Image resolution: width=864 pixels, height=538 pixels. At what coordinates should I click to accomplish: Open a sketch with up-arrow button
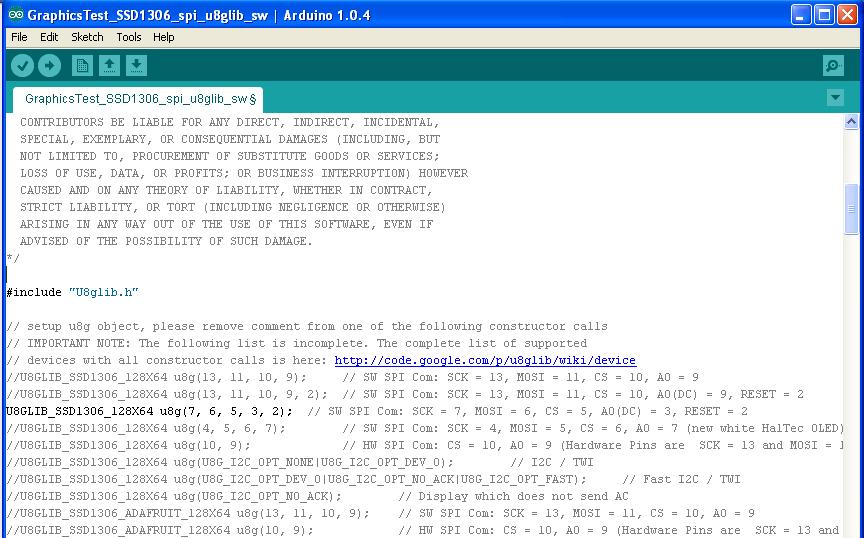coord(109,66)
